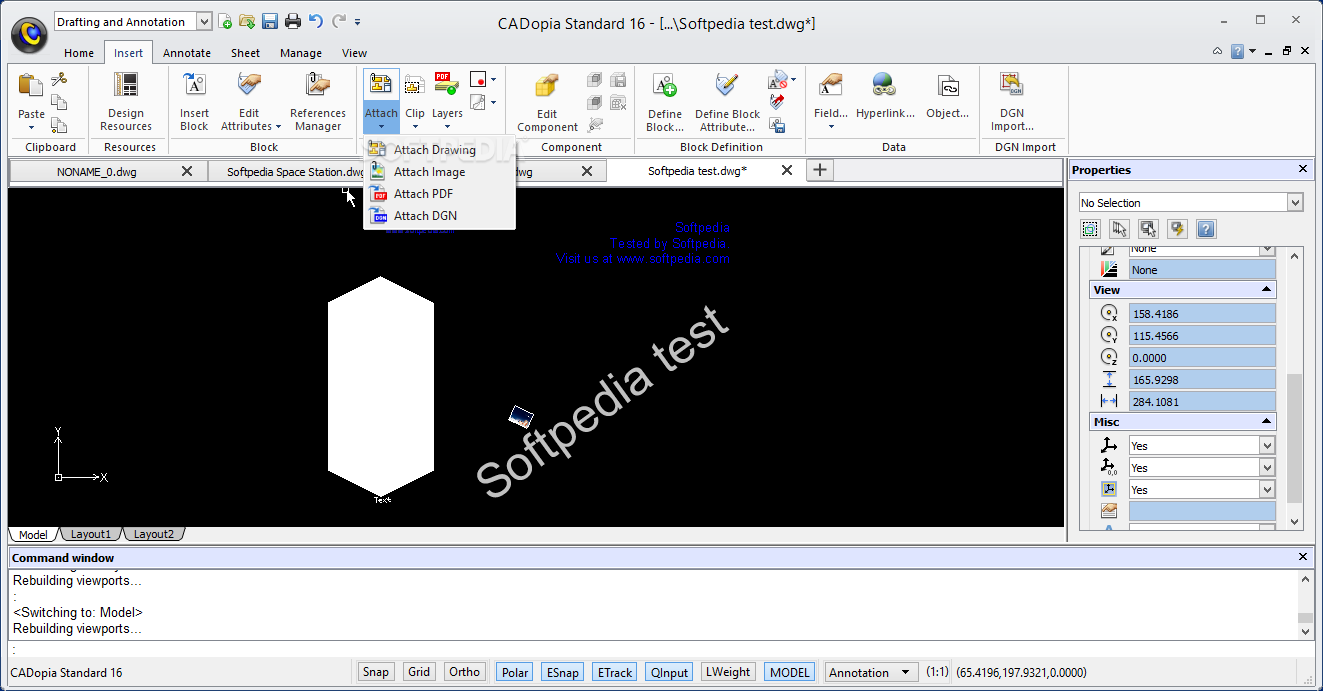Viewport: 1323px width, 691px height.
Task: Click the Cut scissors icon in Clipboard
Action: (59, 79)
